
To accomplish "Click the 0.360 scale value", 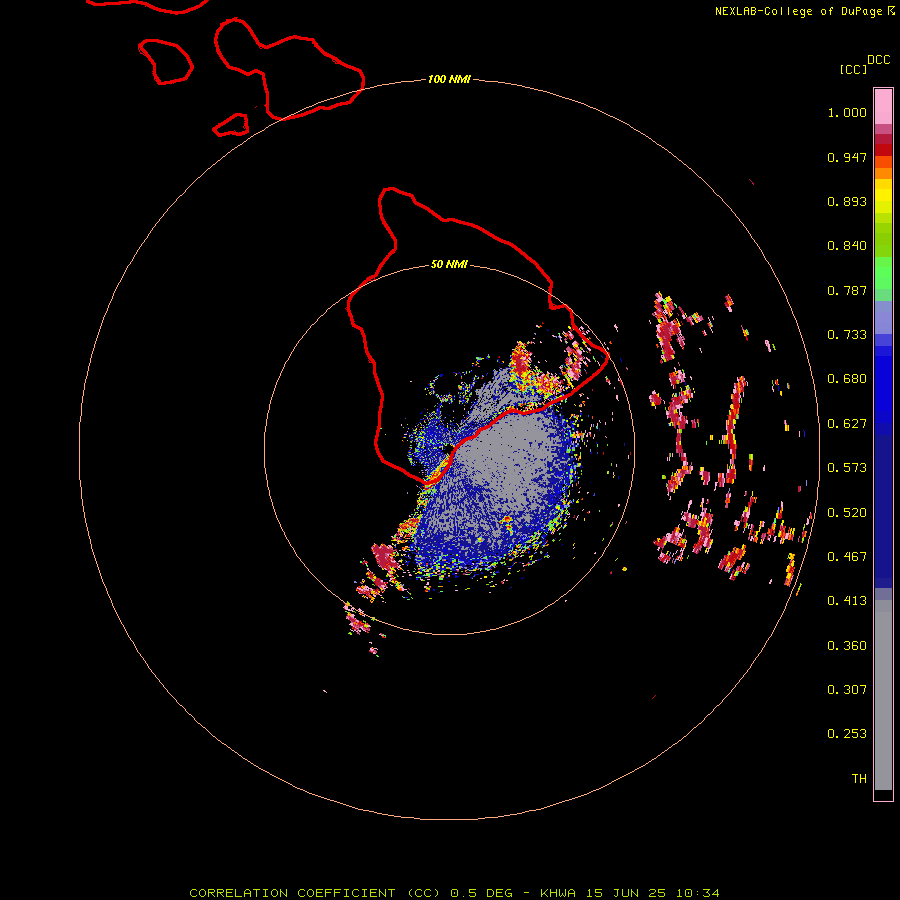I will pos(847,646).
